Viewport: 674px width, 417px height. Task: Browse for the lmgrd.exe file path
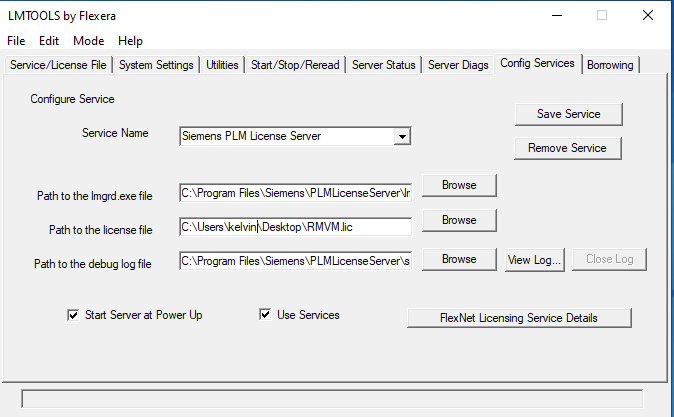[459, 185]
